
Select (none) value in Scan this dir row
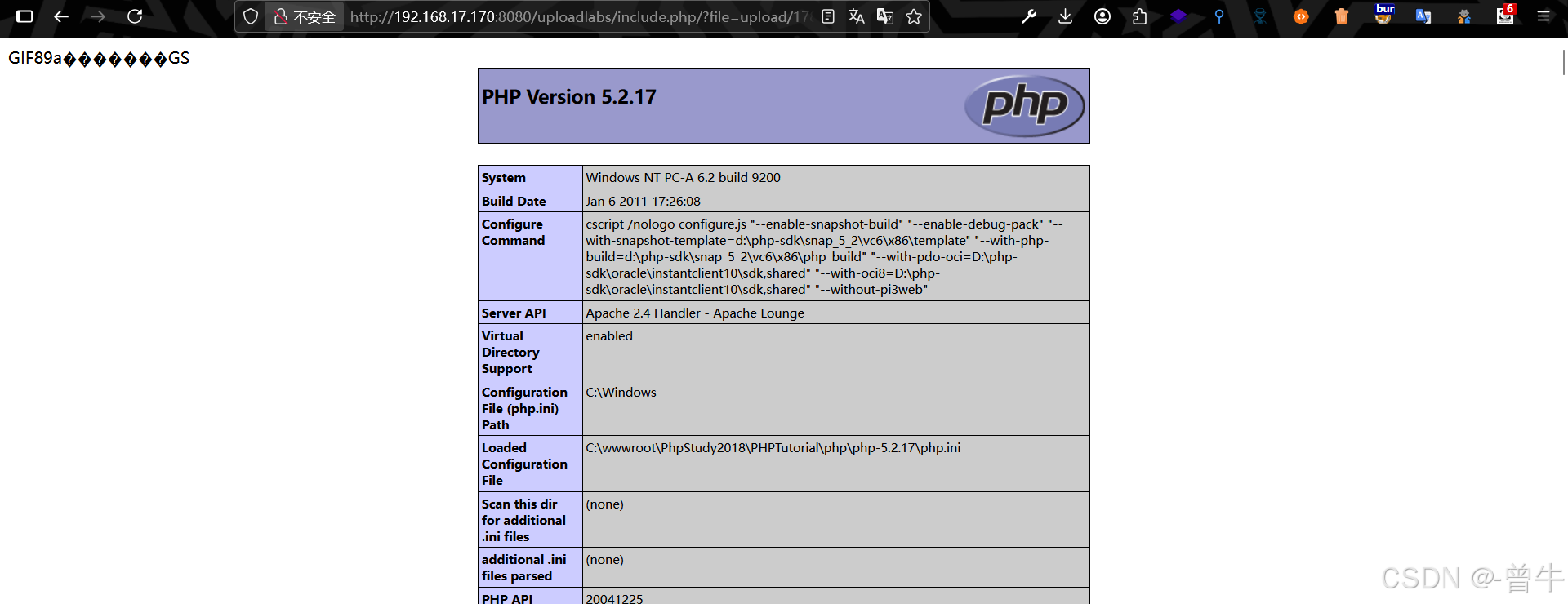pos(604,504)
